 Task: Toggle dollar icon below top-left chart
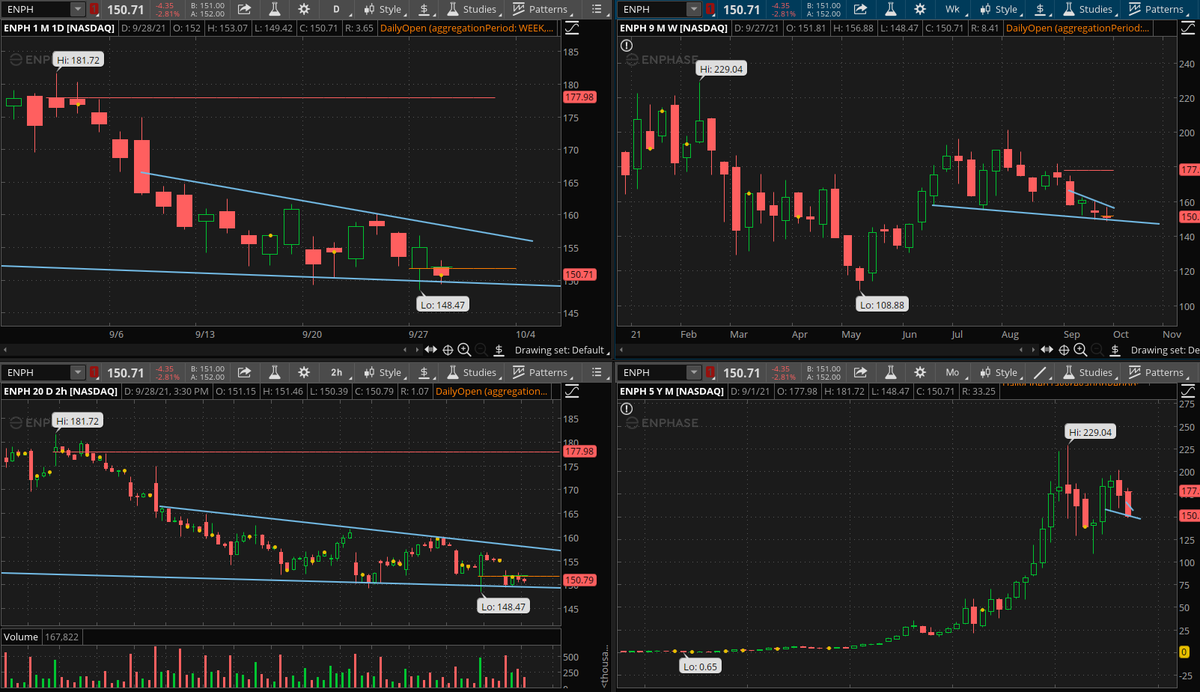click(498, 350)
